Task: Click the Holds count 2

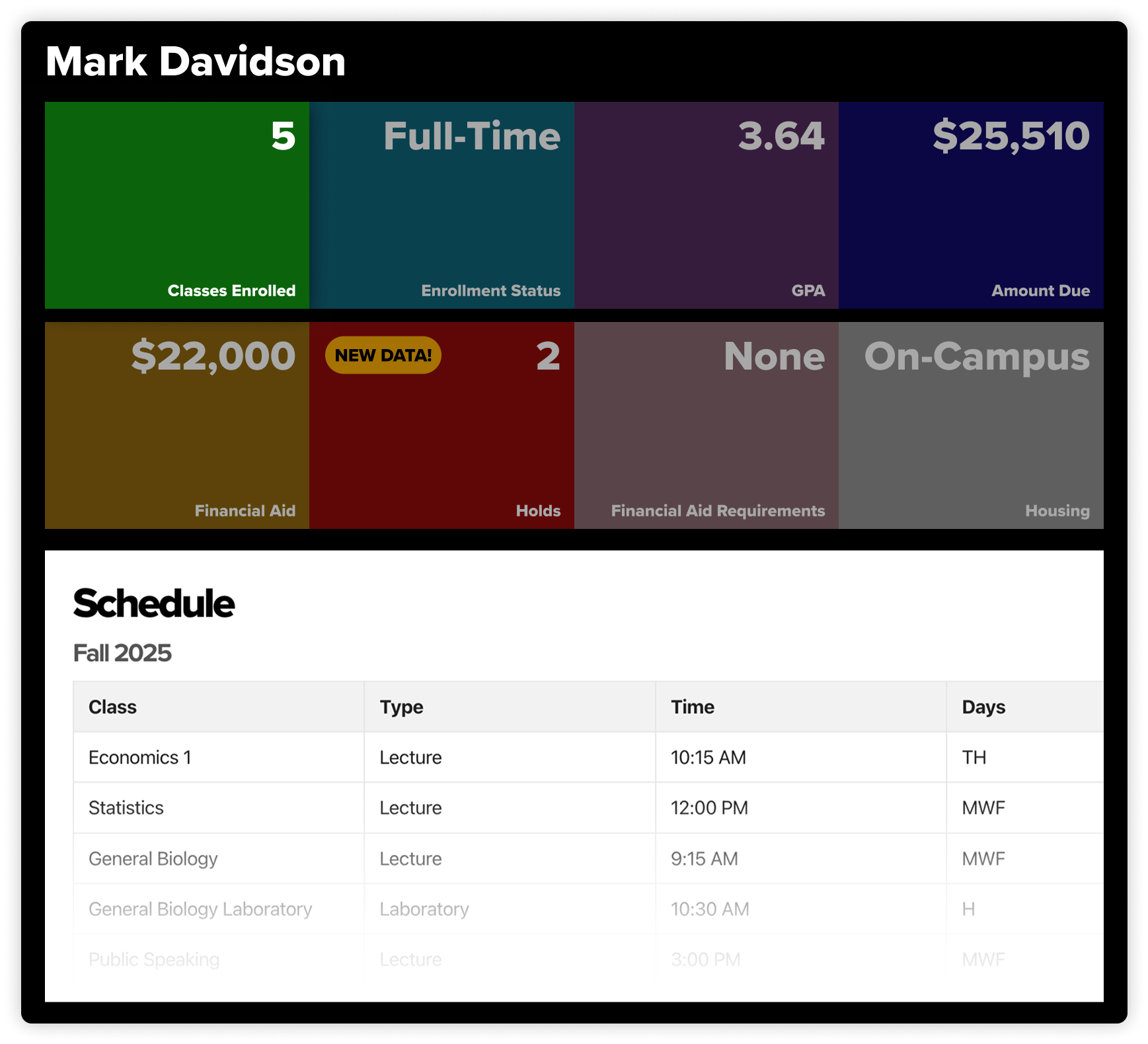Action: (548, 356)
